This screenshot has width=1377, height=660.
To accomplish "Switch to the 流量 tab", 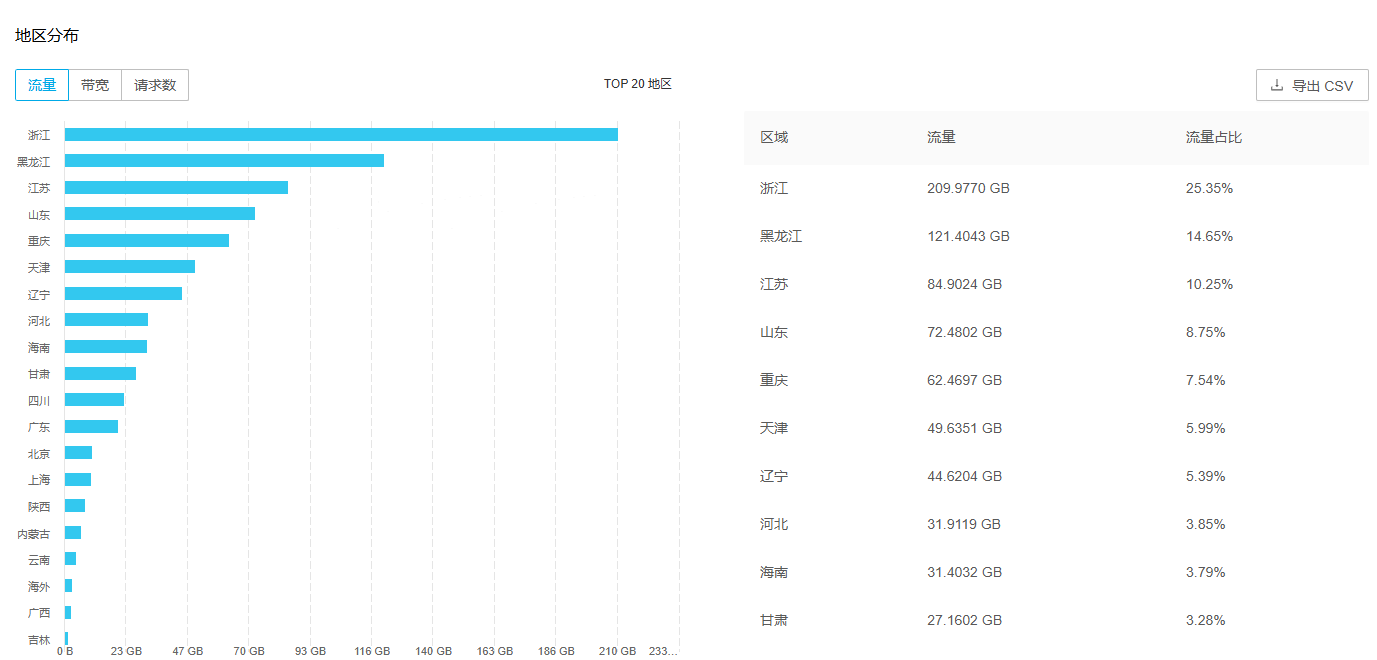I will tap(42, 85).
